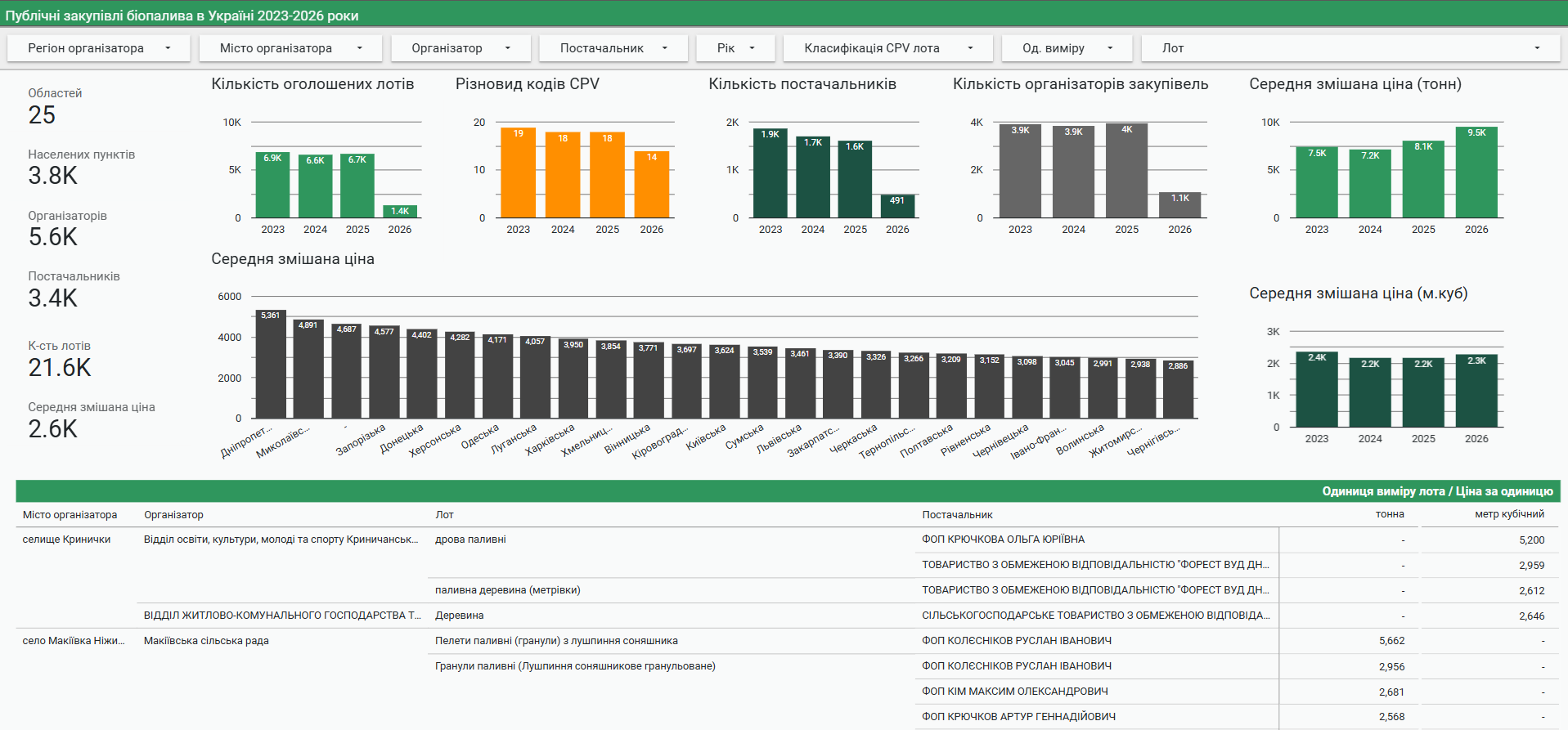Select the last region bar labeled 2,886

pos(1178,390)
